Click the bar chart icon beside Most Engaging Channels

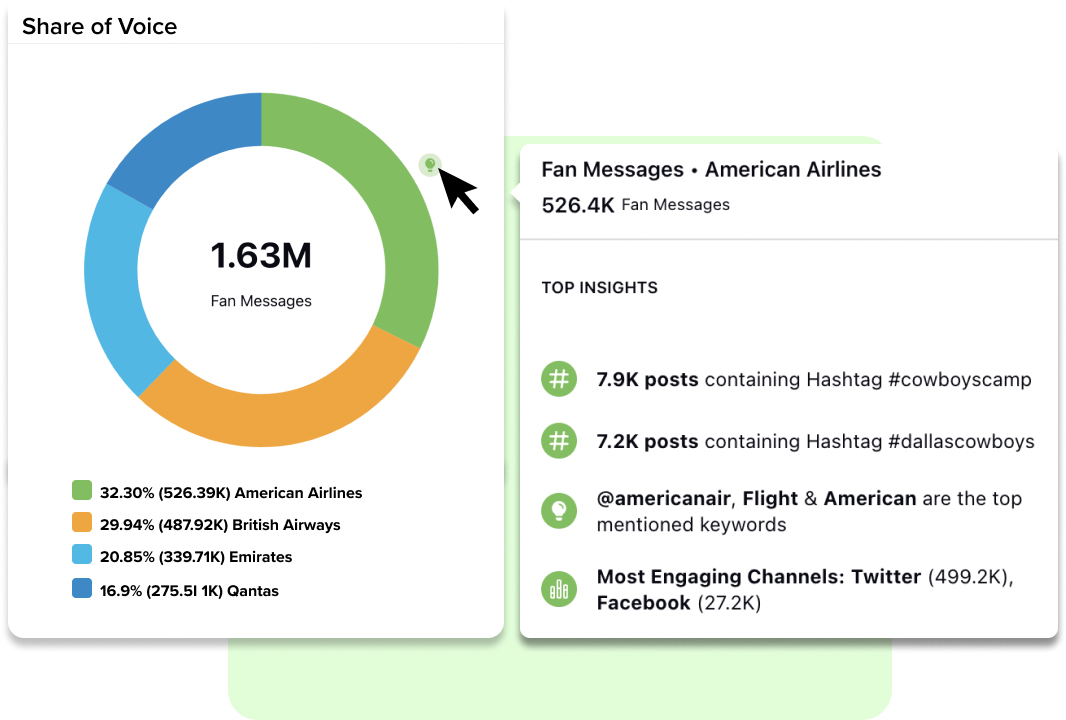click(559, 589)
